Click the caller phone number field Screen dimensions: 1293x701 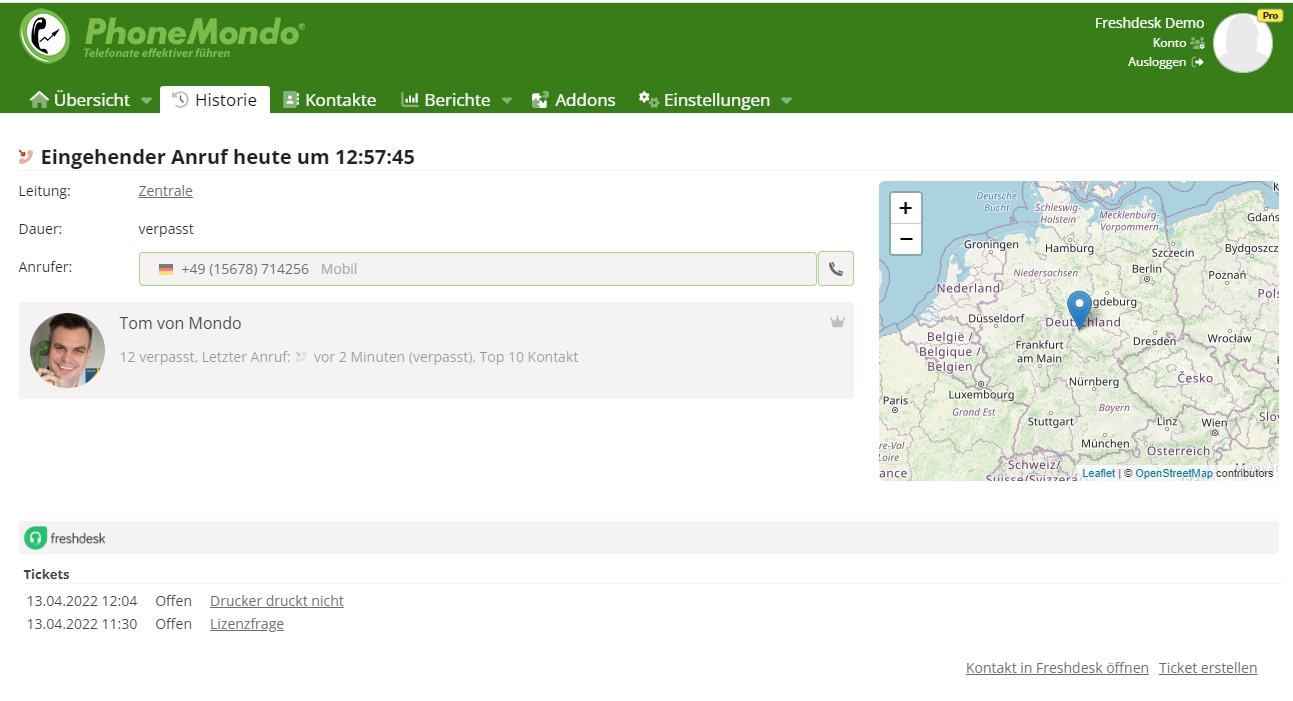(x=477, y=269)
